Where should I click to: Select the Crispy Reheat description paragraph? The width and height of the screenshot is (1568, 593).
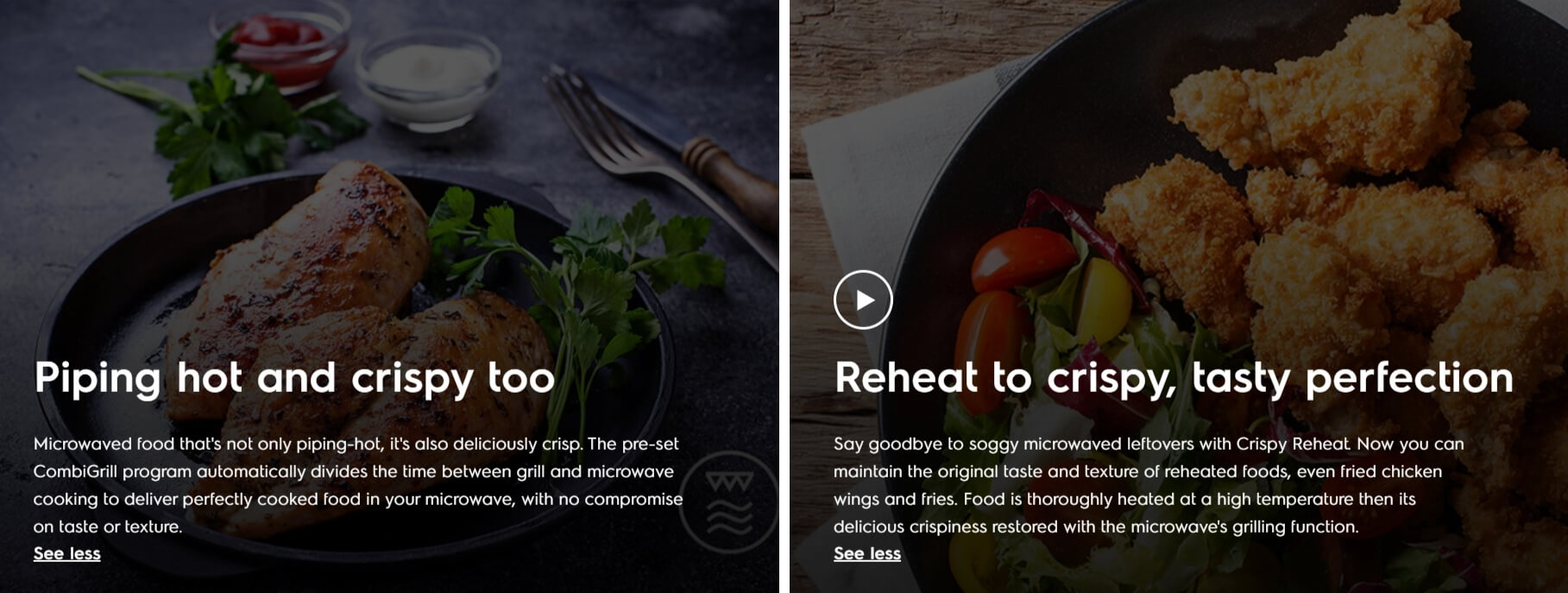(1149, 485)
